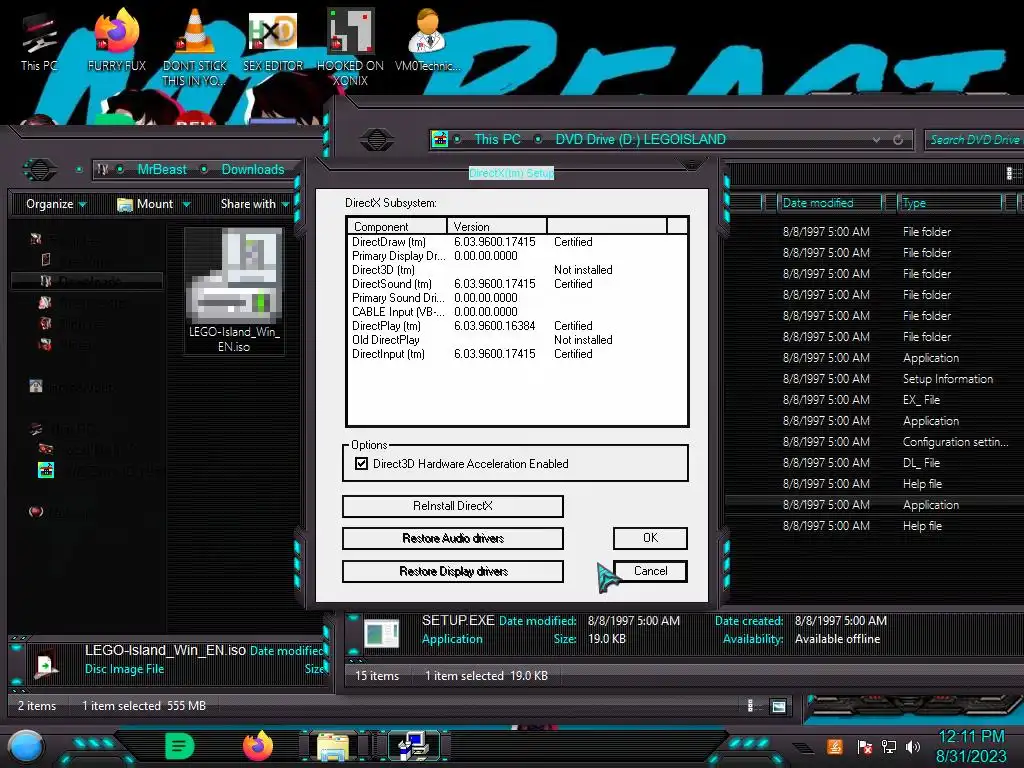
Task: Select the HOOKED ON XONIX desktop icon
Action: coord(350,46)
